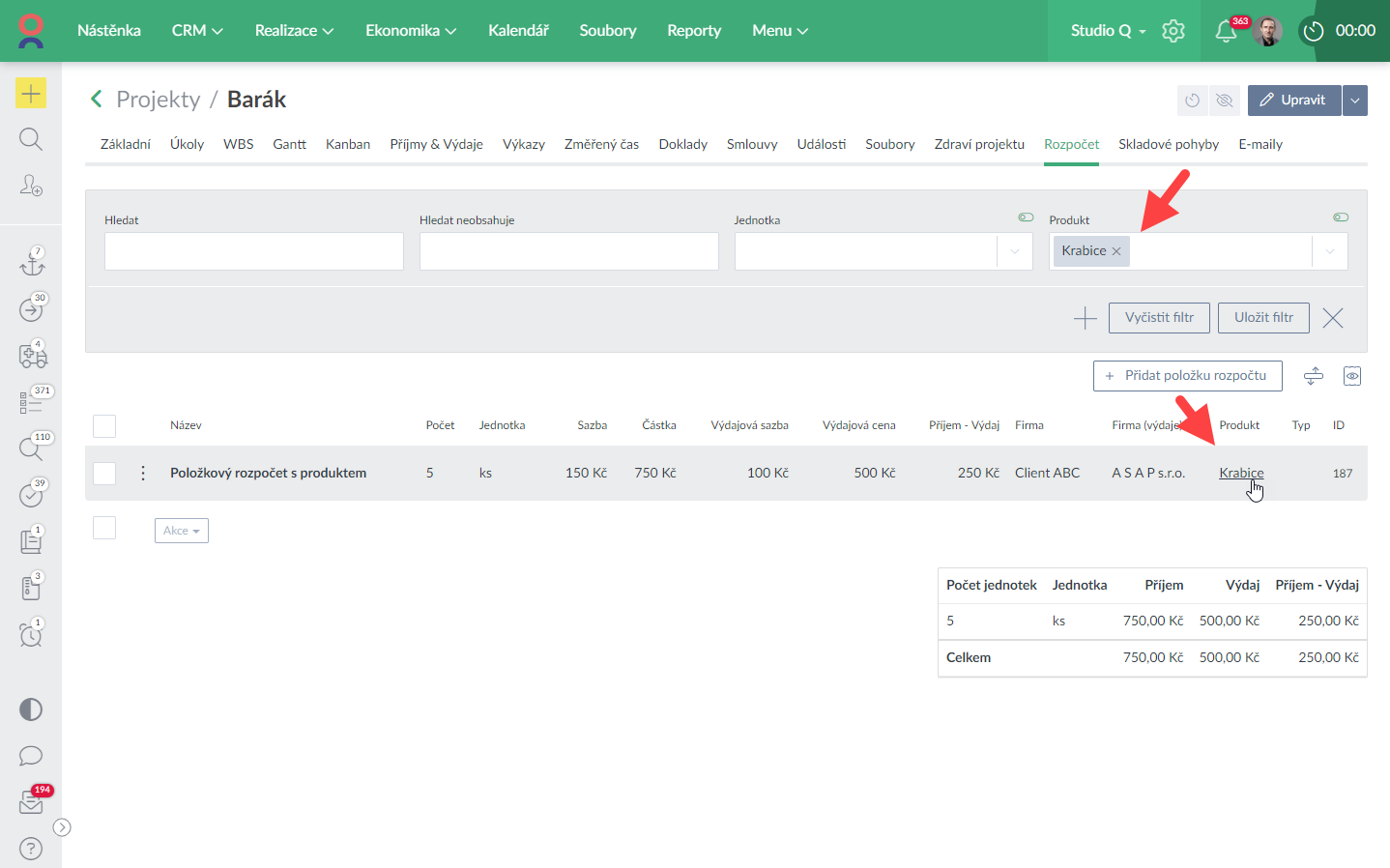Open the chat bubble icon
Screen dimensions: 1390x868
pyautogui.click(x=31, y=756)
